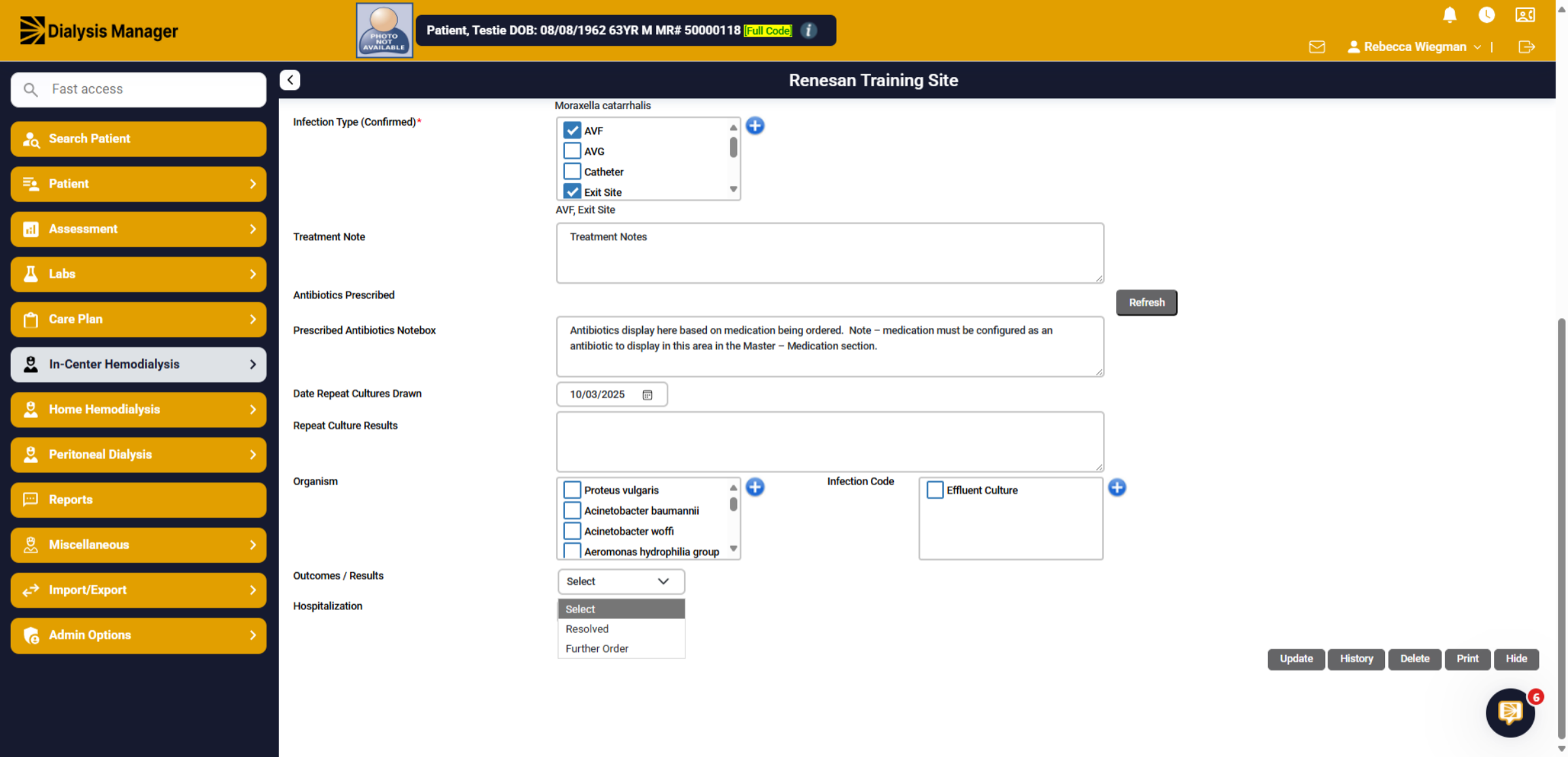
Task: Choose Further Order from outcomes list
Action: coord(621,648)
